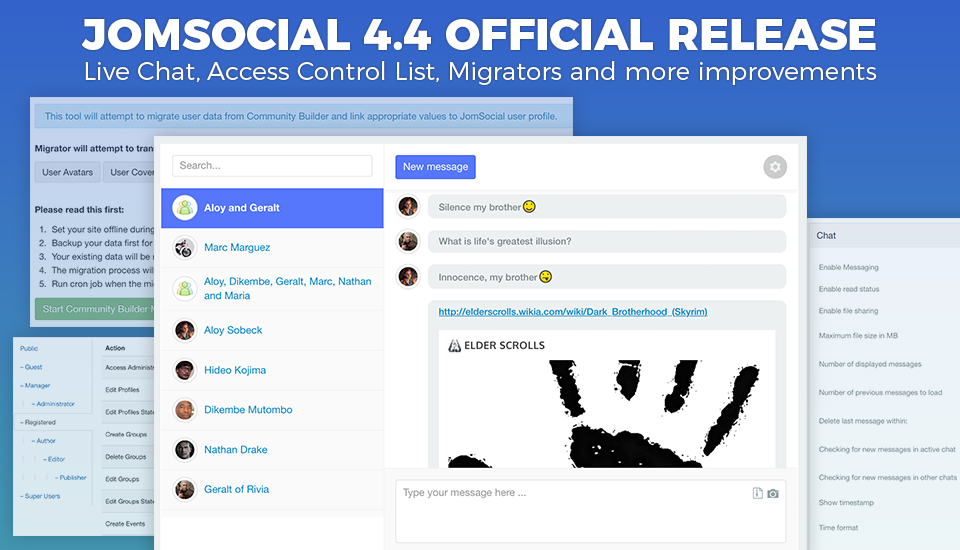Click User Avatars button in migrator window
This screenshot has width=960, height=550.
click(x=67, y=172)
